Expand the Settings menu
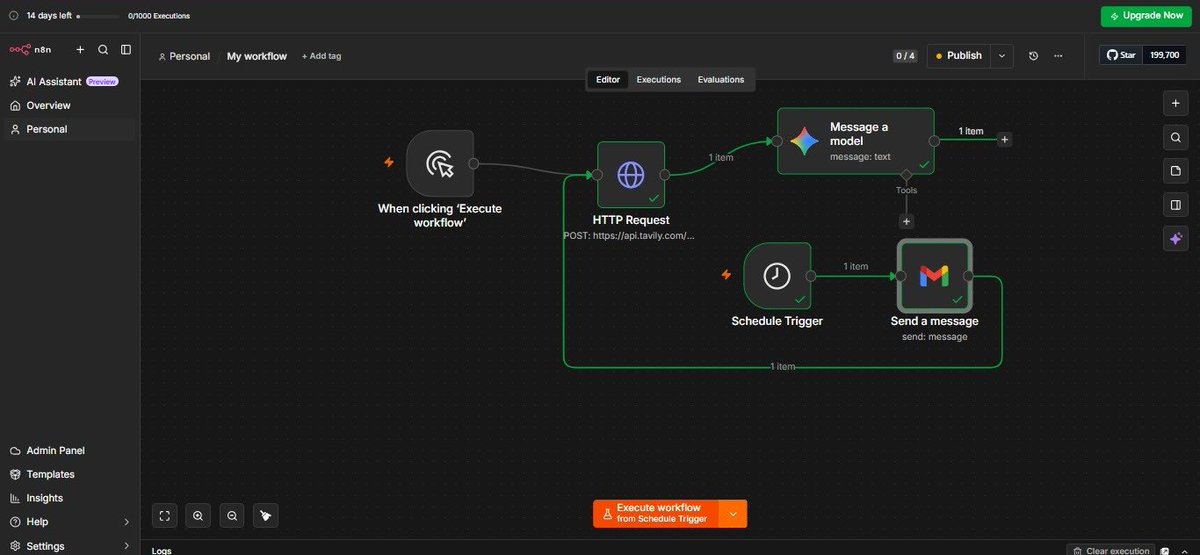This screenshot has height=555, width=1200. coord(70,546)
